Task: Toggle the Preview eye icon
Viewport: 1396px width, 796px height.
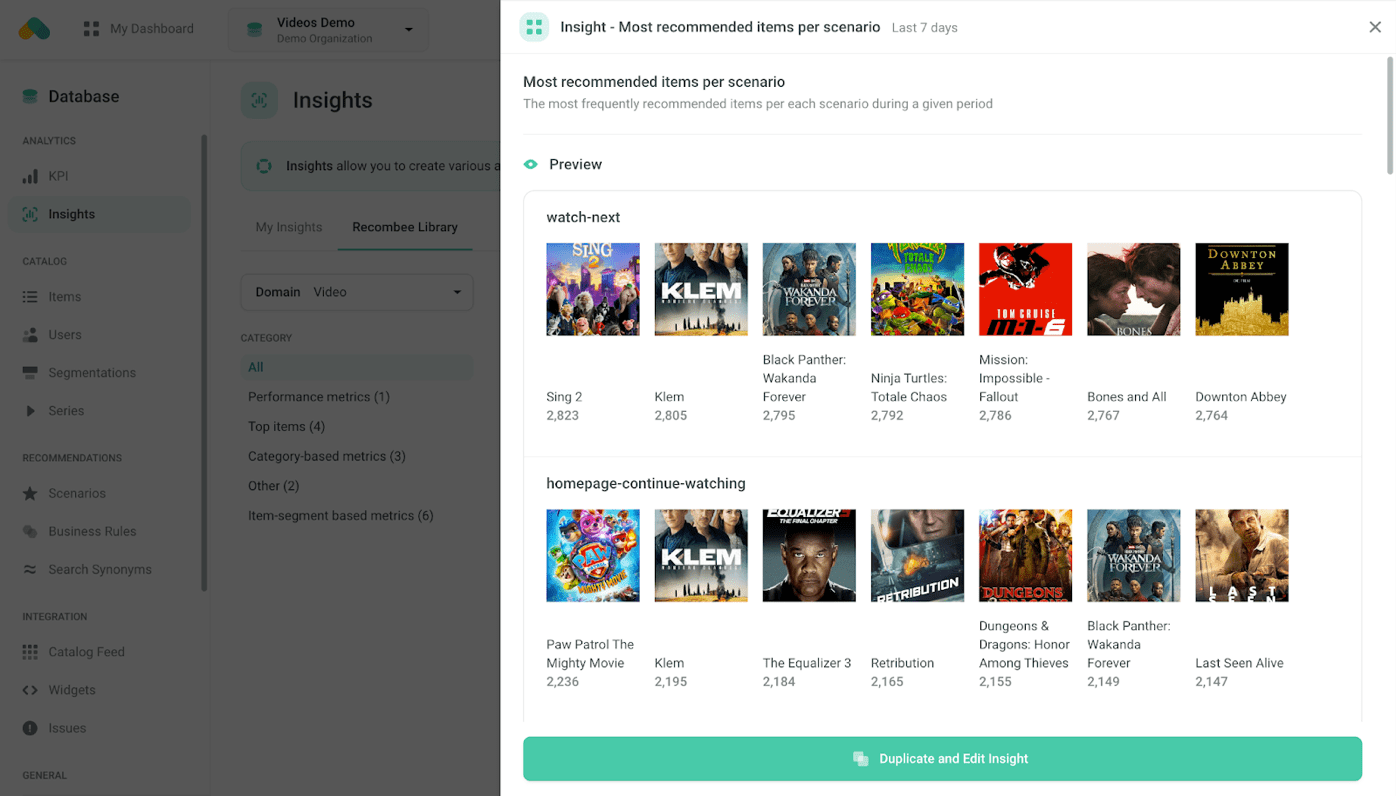Action: point(531,164)
